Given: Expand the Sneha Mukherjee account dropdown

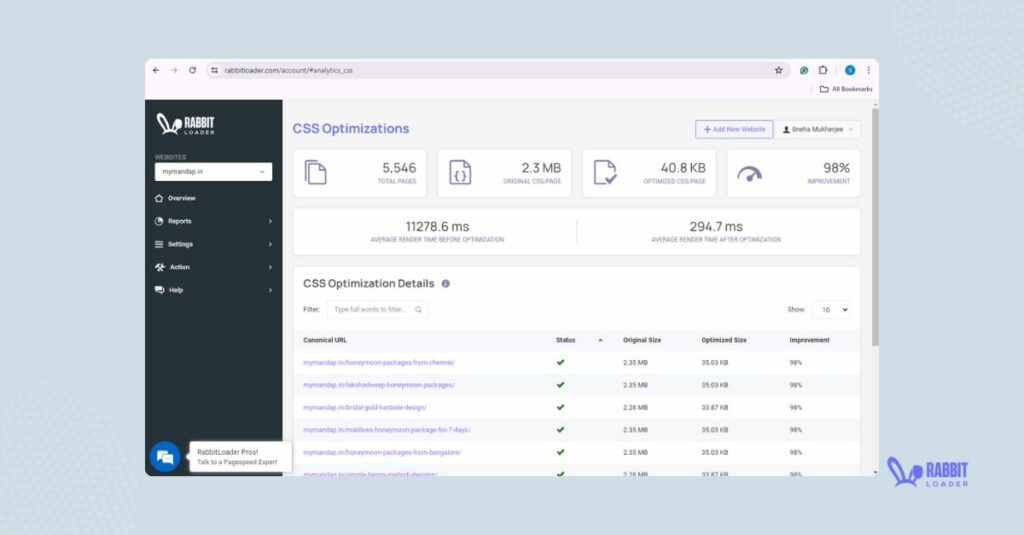Looking at the screenshot, I should (x=819, y=129).
